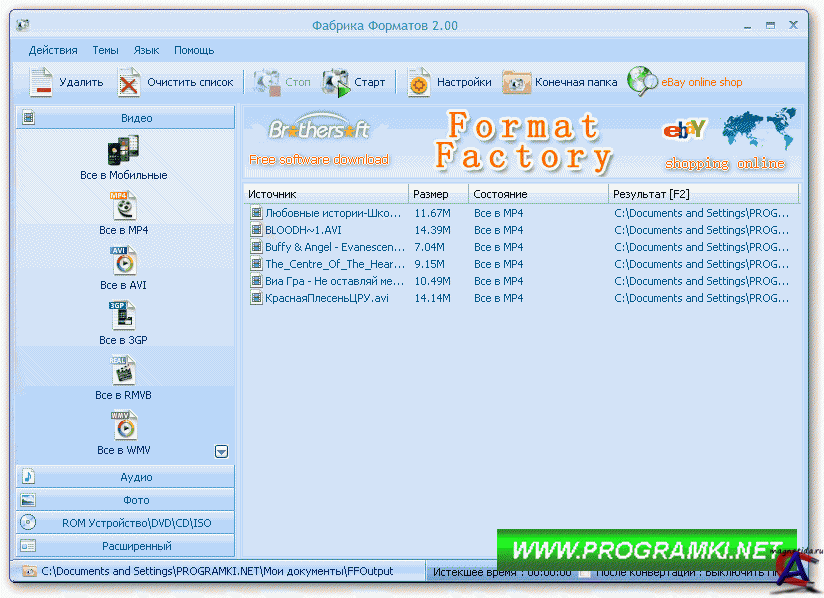Click the Видео panel film icon
Viewport: 824px width, 598px height.
click(x=29, y=118)
